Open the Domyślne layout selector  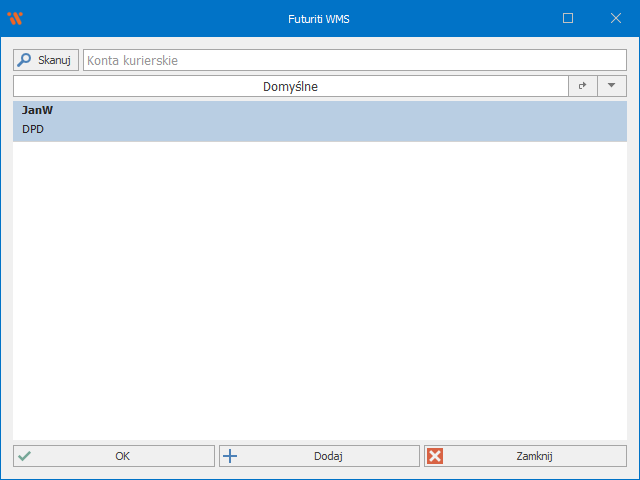290,87
